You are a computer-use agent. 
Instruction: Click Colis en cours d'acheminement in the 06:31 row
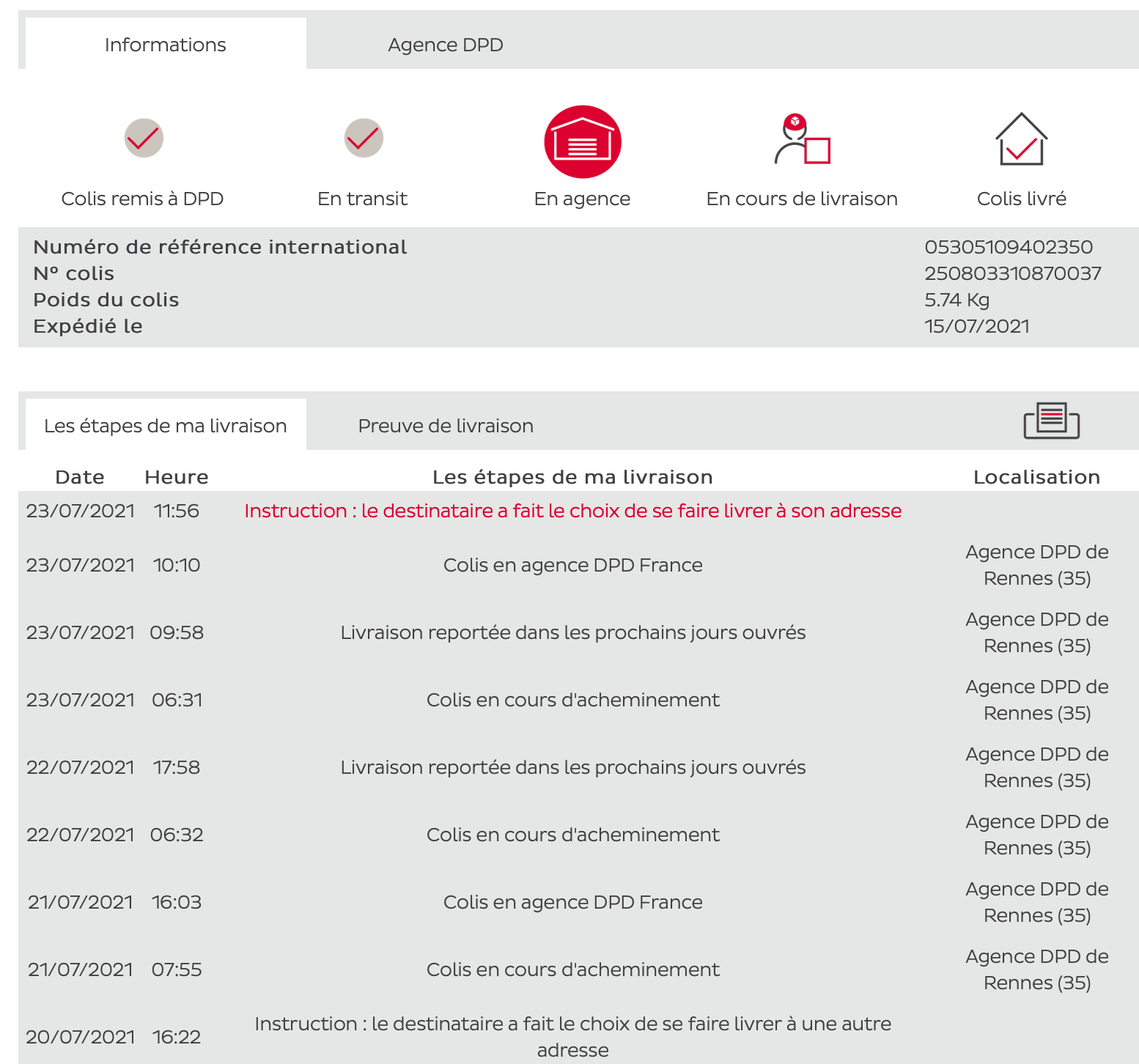[x=573, y=700]
